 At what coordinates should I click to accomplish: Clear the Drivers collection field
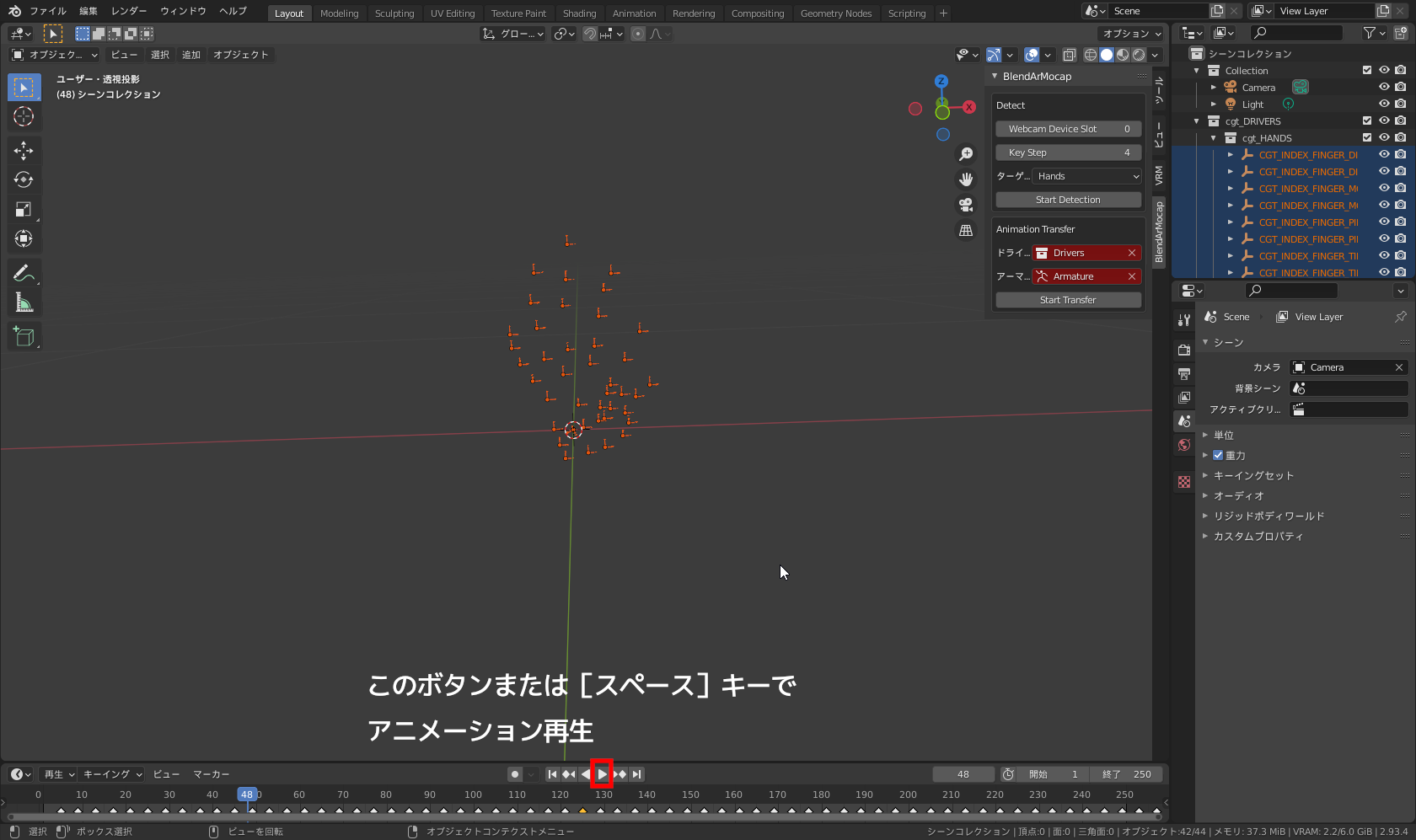1132,253
